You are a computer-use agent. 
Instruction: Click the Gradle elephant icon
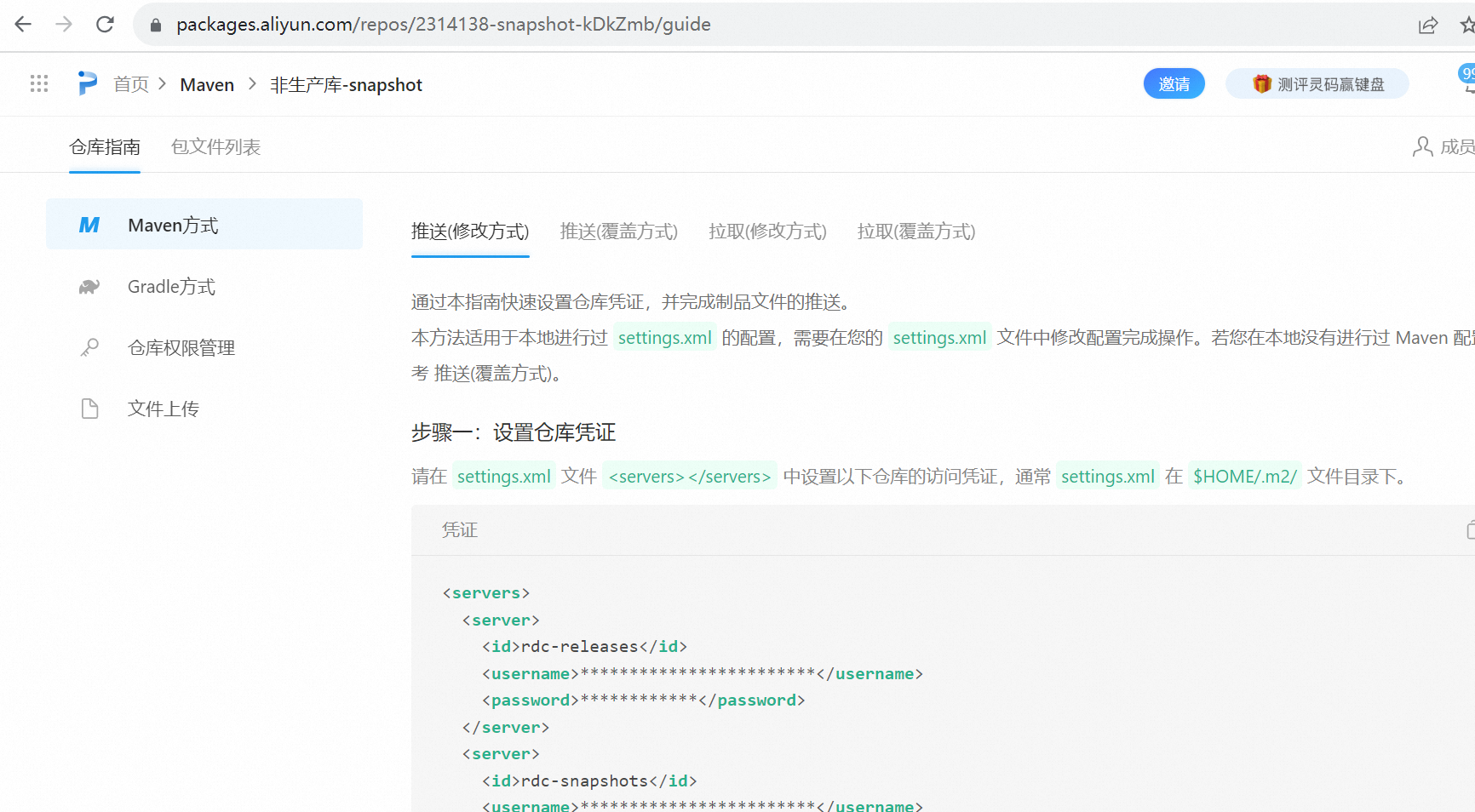click(x=89, y=286)
